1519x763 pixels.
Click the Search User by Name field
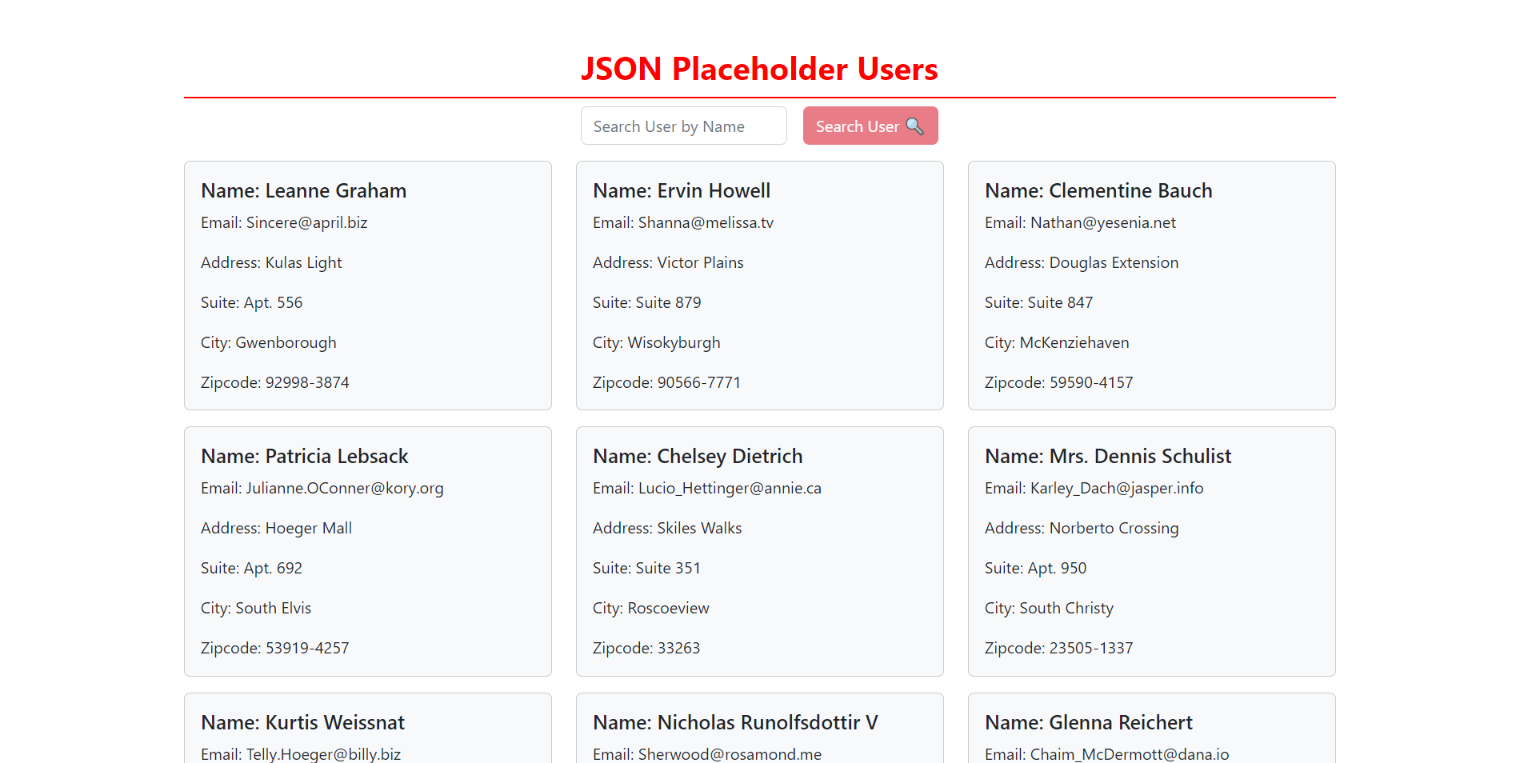coord(684,126)
